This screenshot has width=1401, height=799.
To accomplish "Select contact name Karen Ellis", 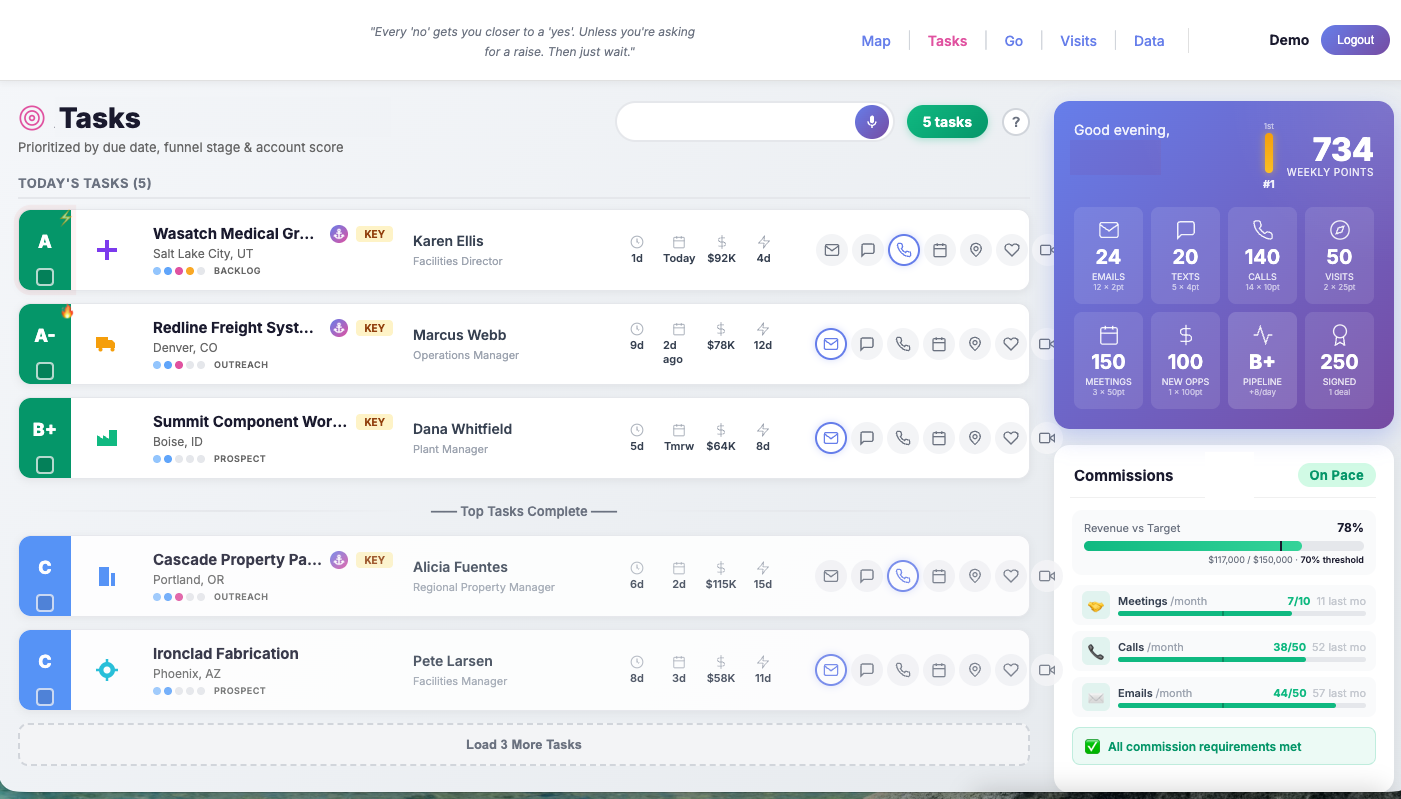I will pos(448,241).
